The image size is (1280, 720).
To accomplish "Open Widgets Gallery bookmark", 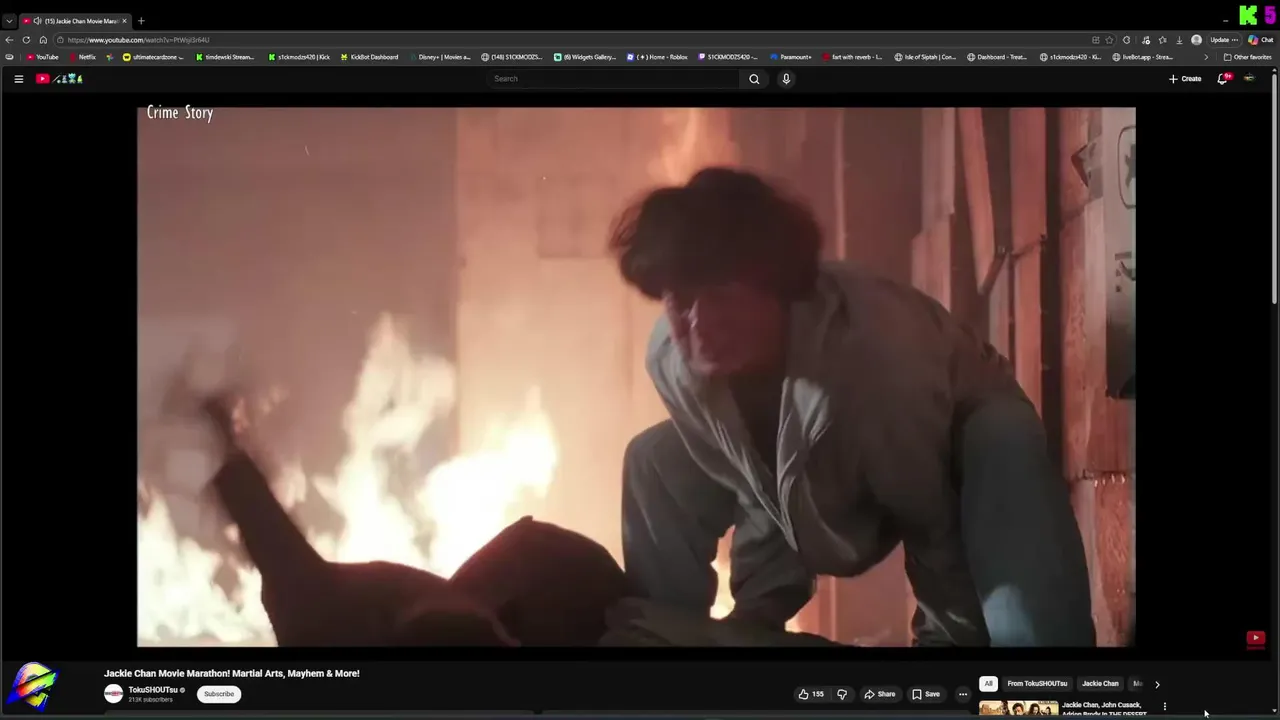I will 585,57.
